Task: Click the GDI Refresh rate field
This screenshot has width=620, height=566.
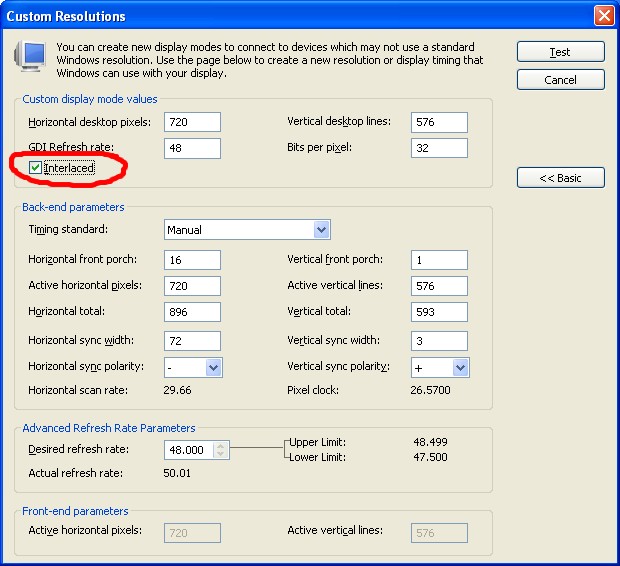Action: pyautogui.click(x=192, y=148)
